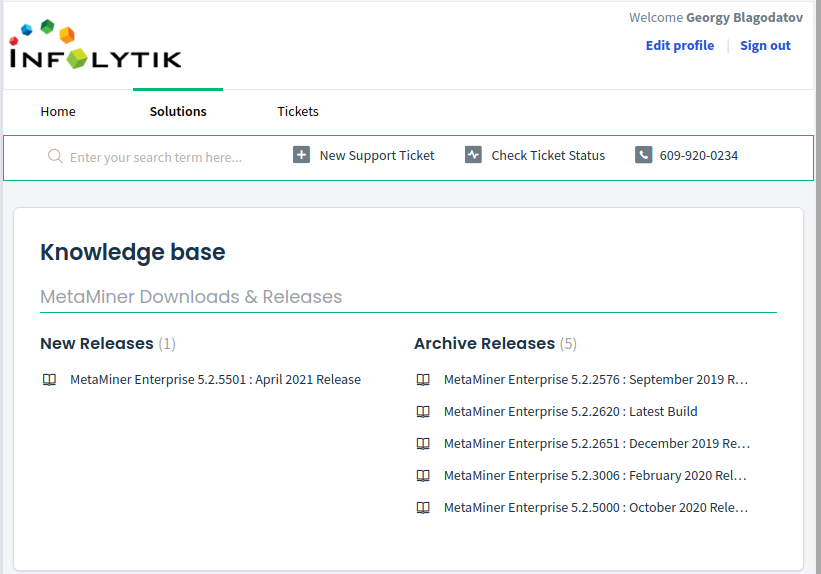
Task: Click the plus icon for New Support Ticket
Action: pyautogui.click(x=301, y=155)
